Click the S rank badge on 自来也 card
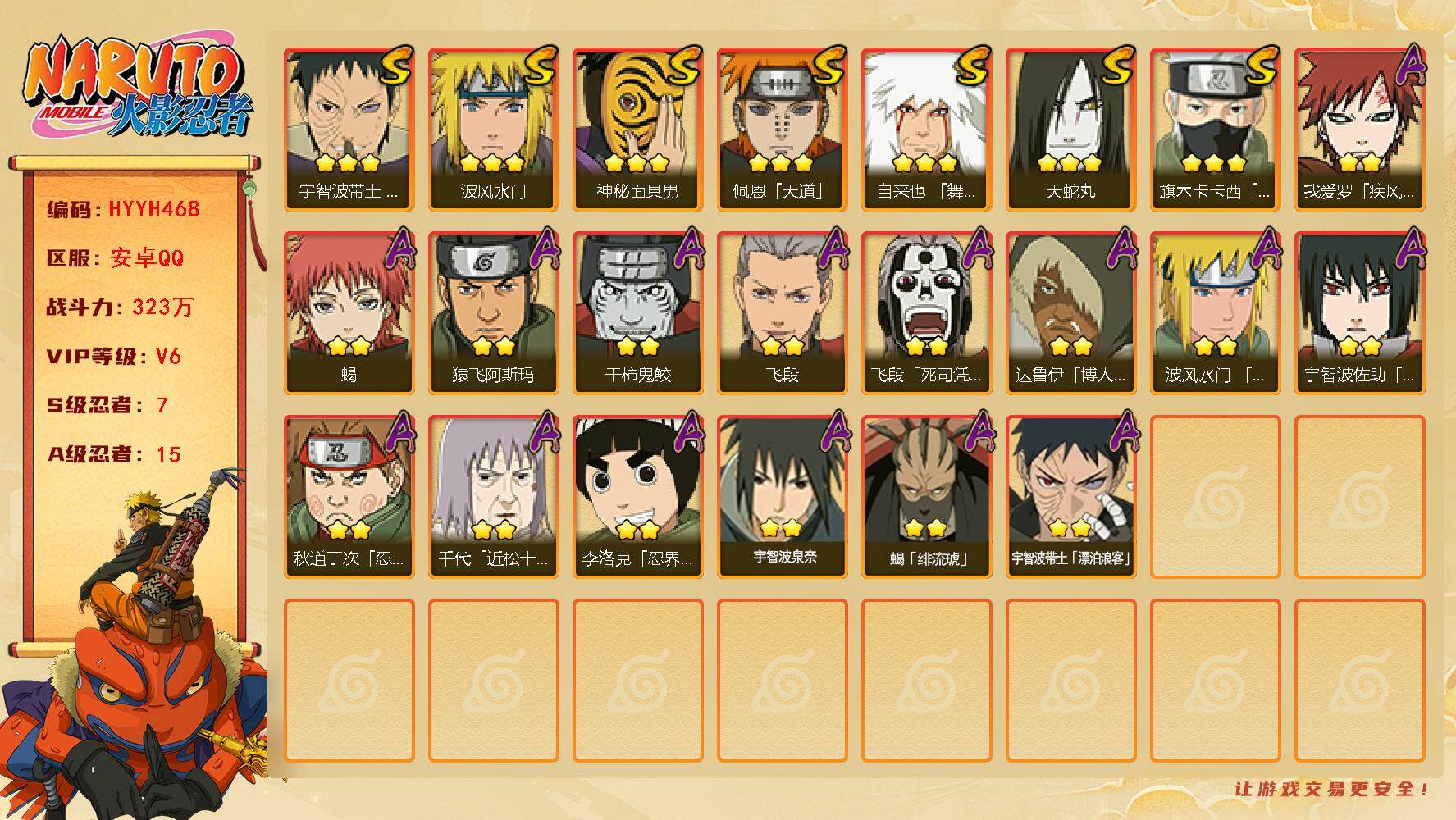1456x820 pixels. click(x=973, y=66)
